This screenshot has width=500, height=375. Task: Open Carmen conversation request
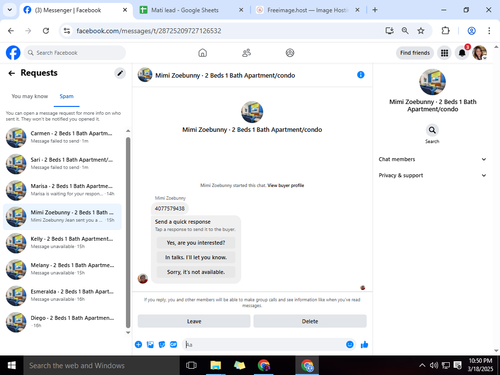tap(62, 137)
